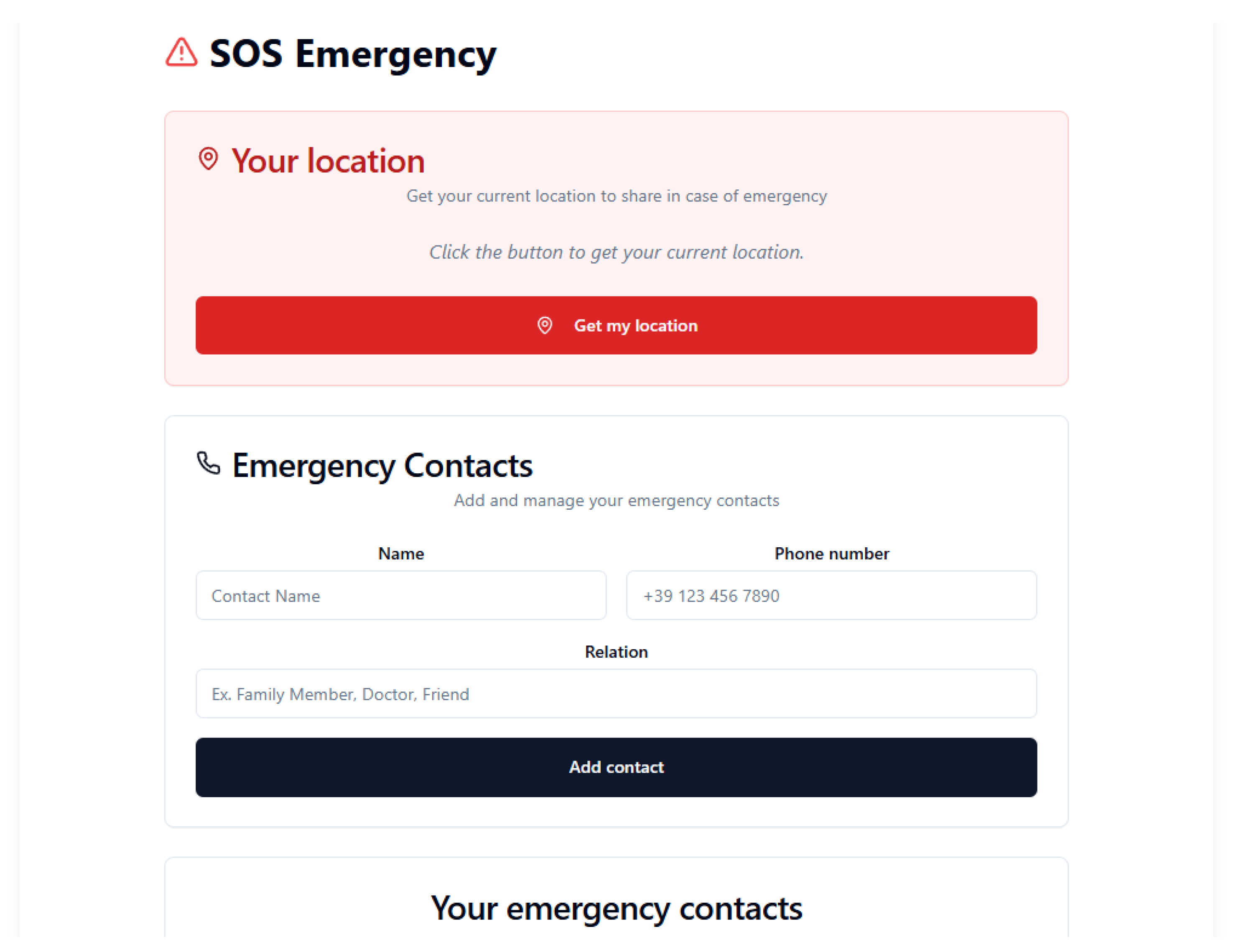The image size is (1236, 952).
Task: Focus the Relation input field
Action: coord(616,694)
